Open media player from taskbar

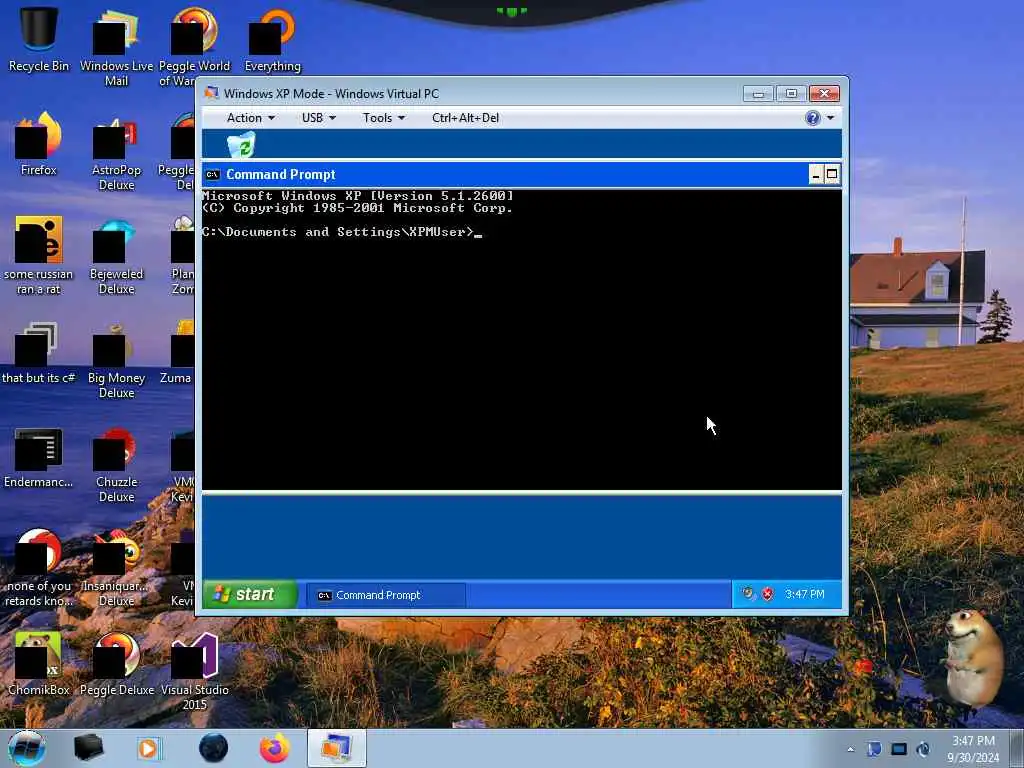coord(149,748)
